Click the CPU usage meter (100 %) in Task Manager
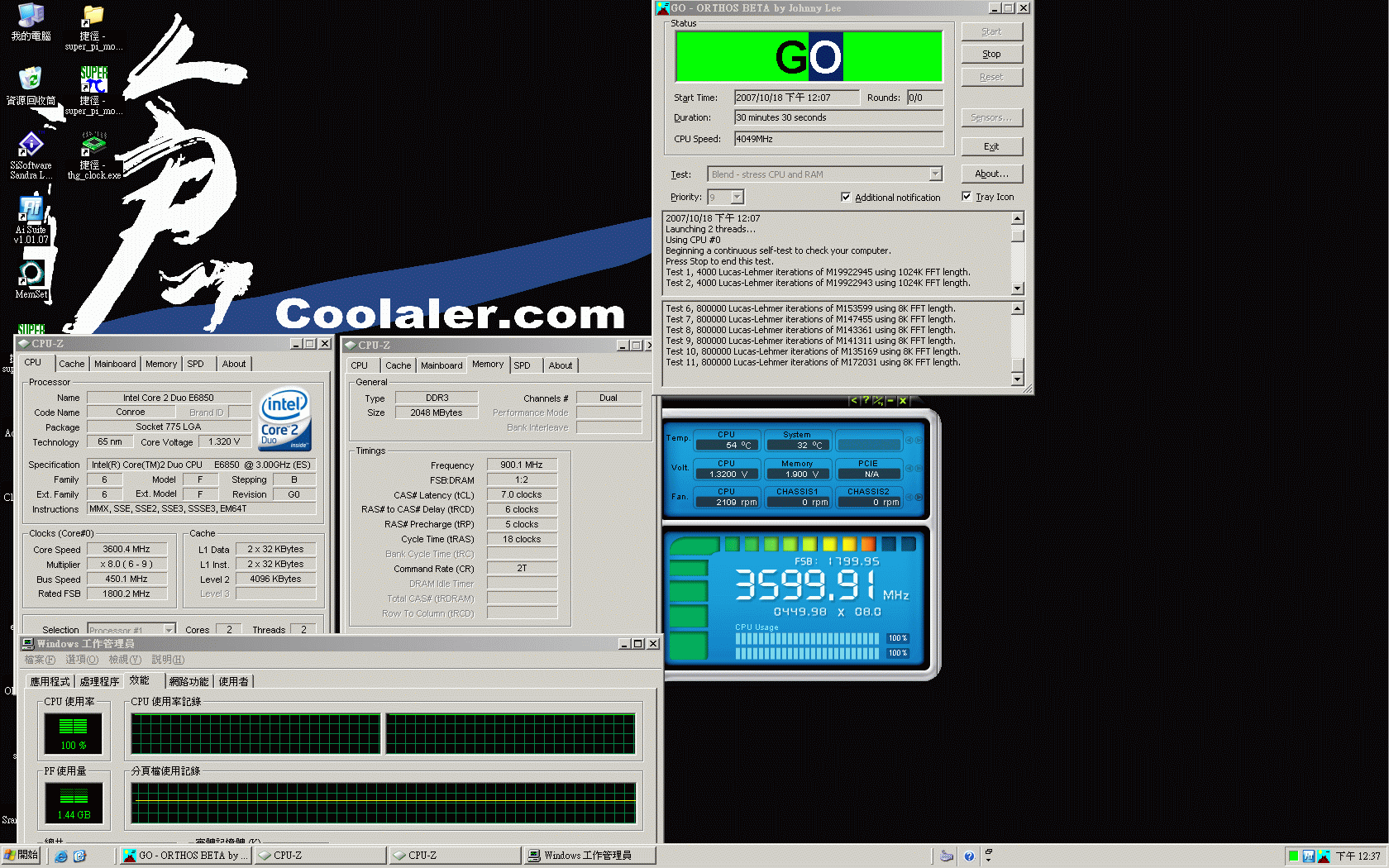The height and width of the screenshot is (868, 1389). [x=73, y=734]
